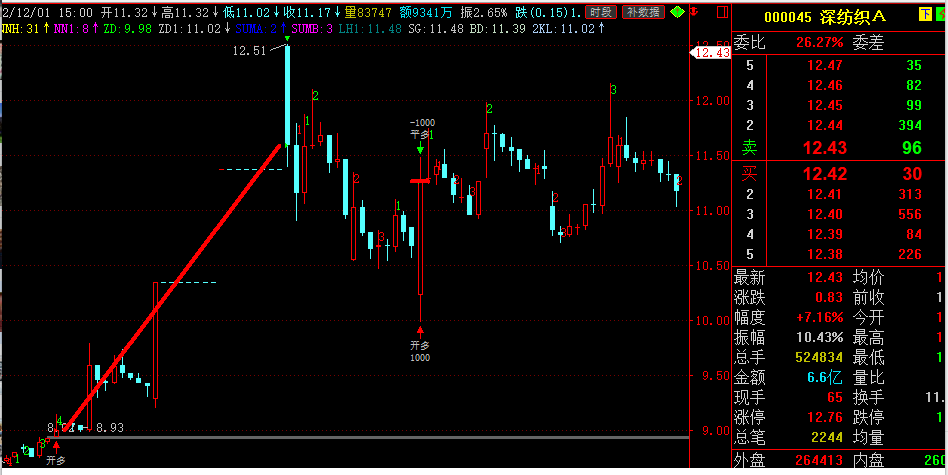Click the 均价 label
This screenshot has height=475, width=948.
[868, 278]
